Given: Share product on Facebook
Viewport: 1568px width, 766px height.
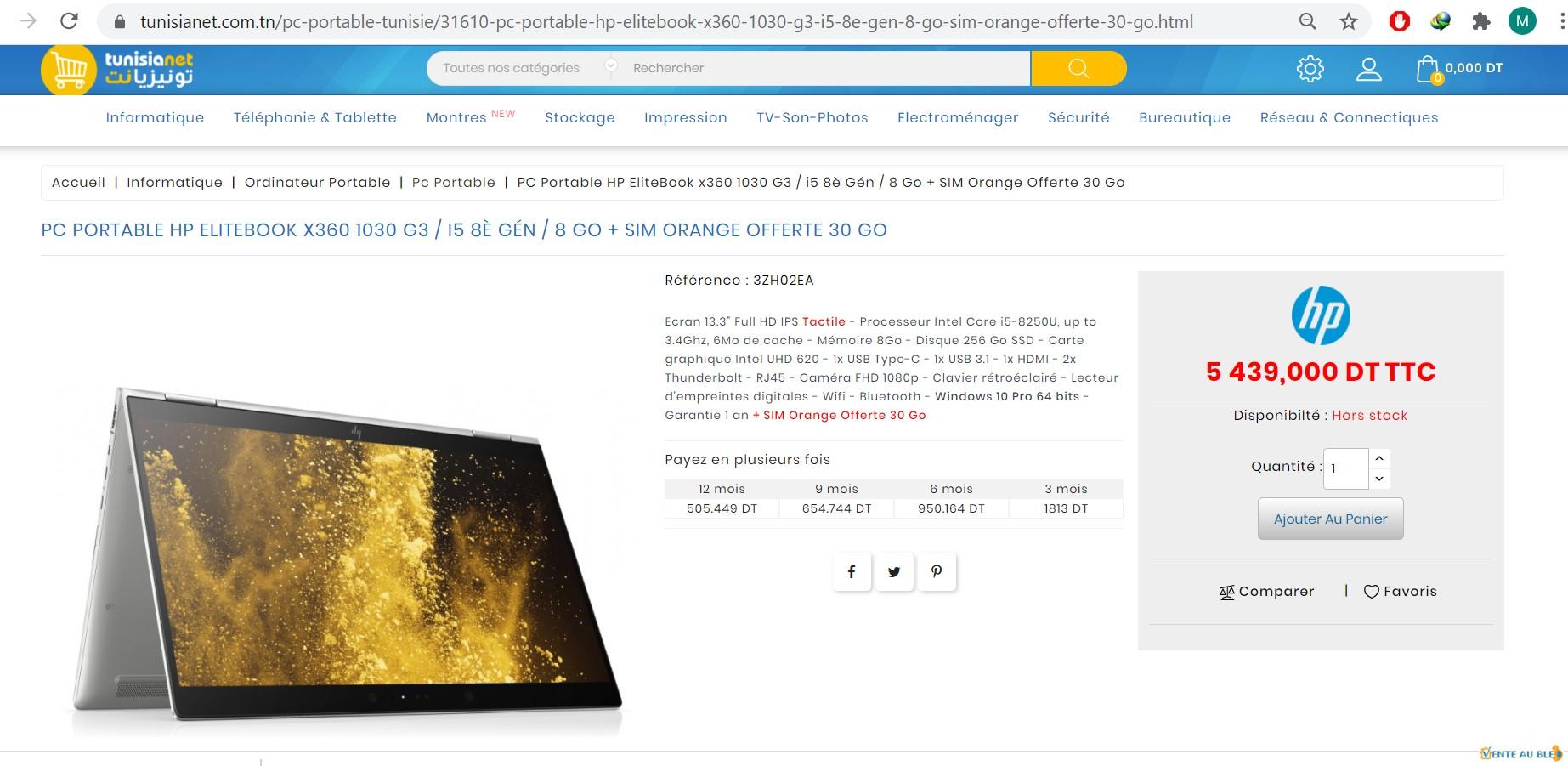Looking at the screenshot, I should tap(852, 572).
